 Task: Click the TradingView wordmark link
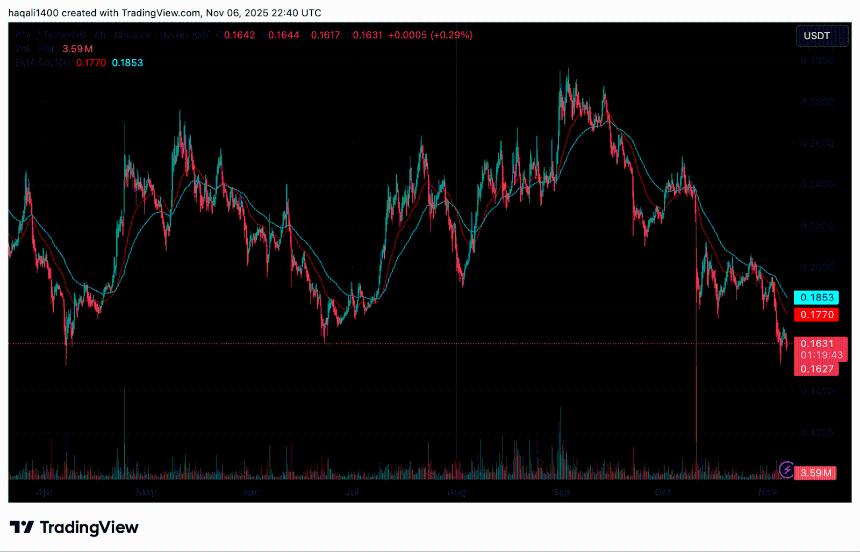pyautogui.click(x=89, y=527)
